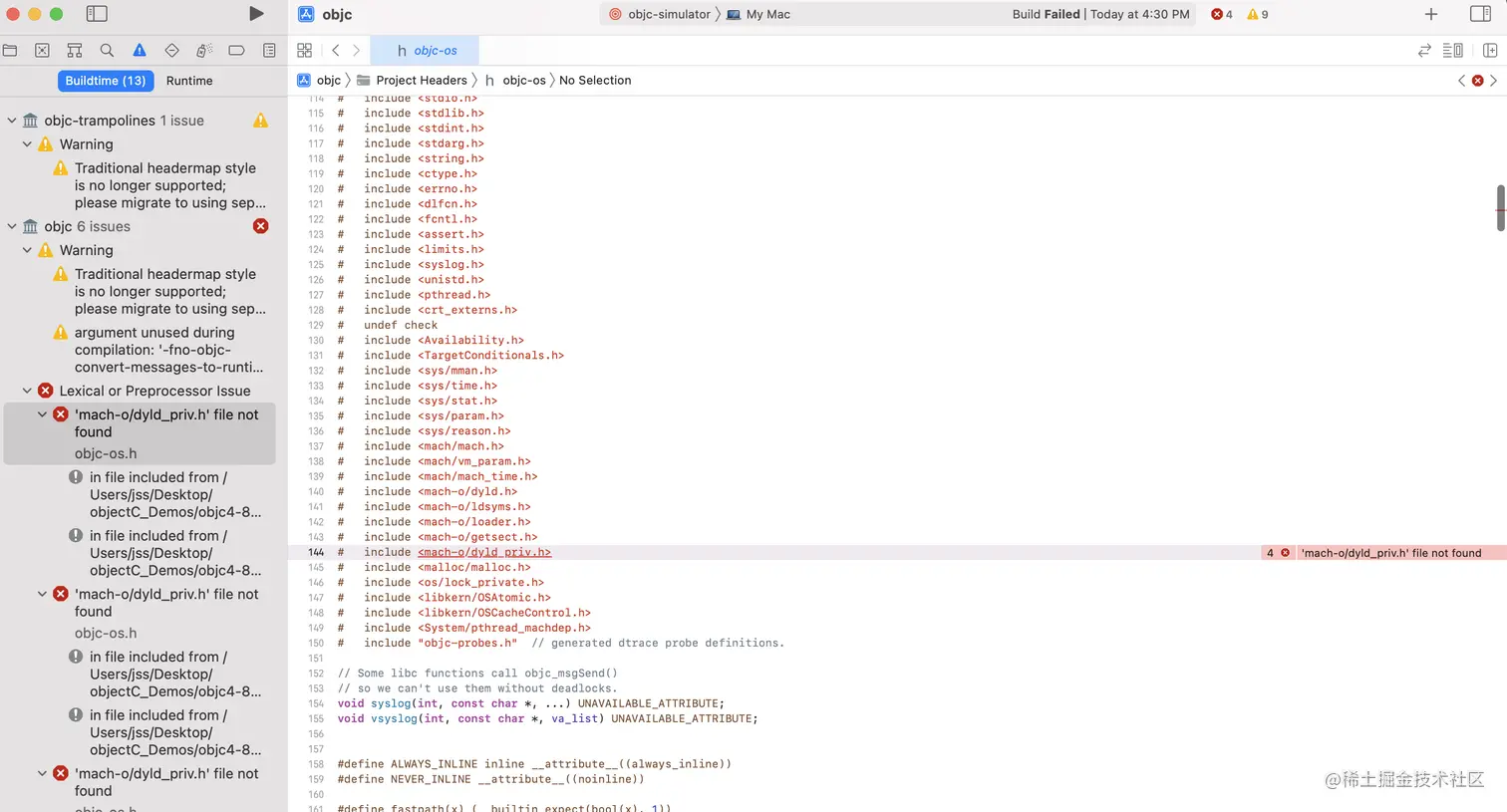
Task: Click the objc project title in toolbar
Action: coord(337,14)
